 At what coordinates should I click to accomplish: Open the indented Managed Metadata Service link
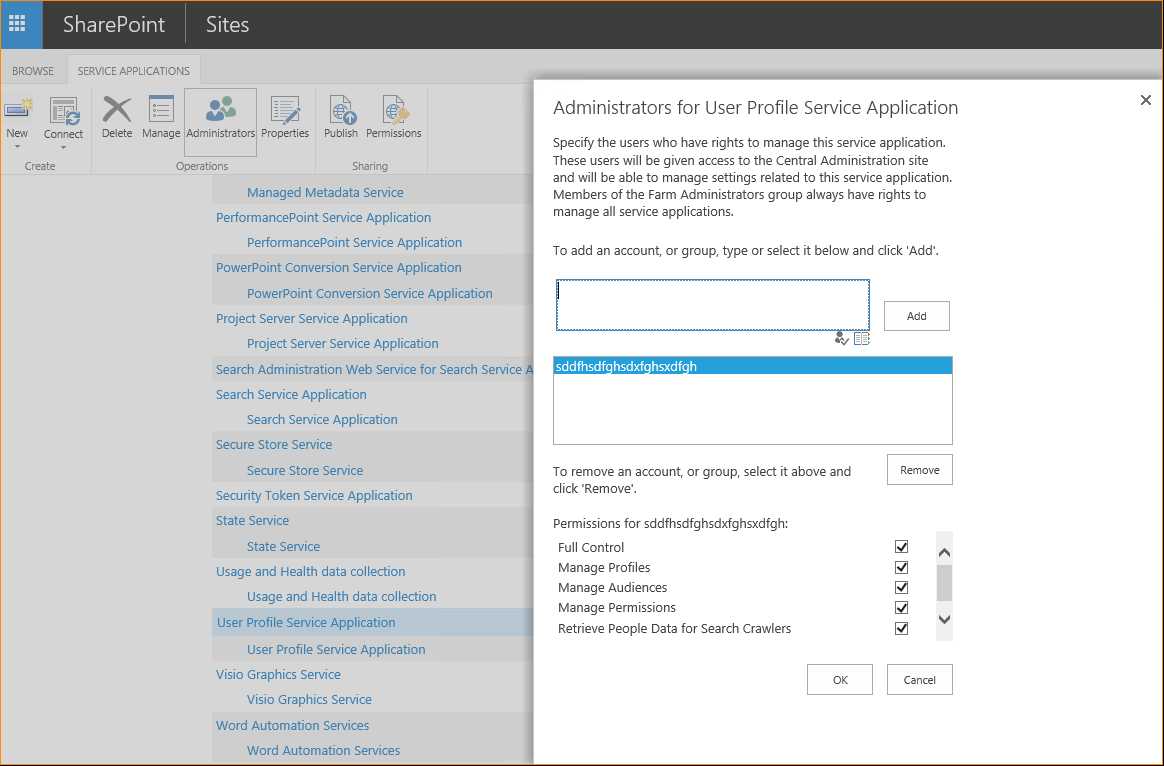(x=325, y=192)
